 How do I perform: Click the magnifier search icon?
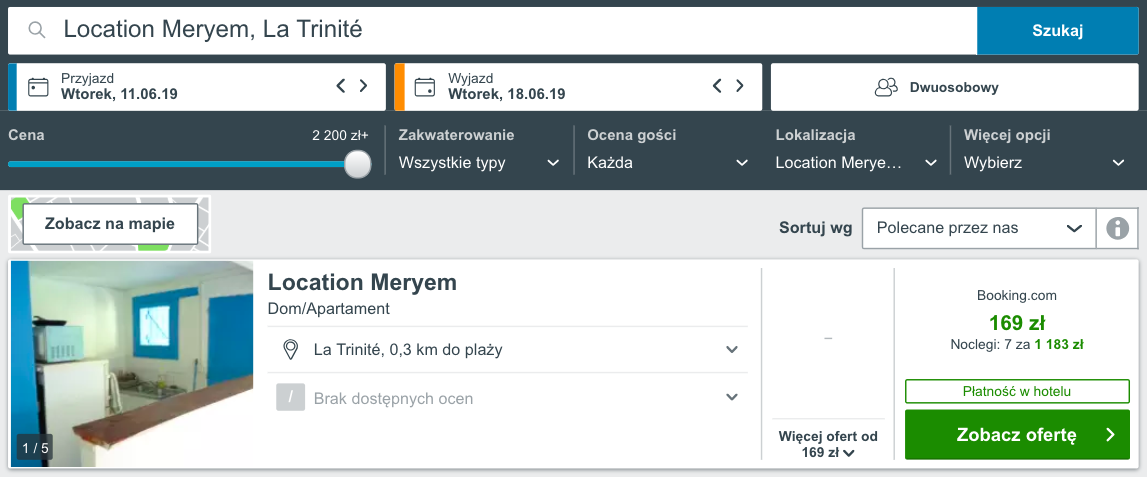(37, 30)
